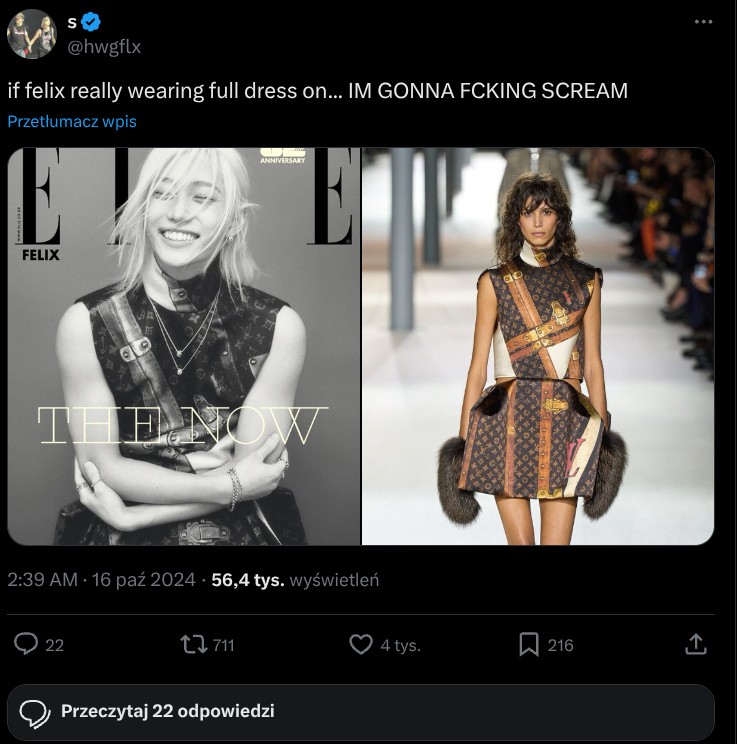Viewport: 737px width, 744px height.
Task: Click the blue verified badge
Action: (x=89, y=21)
